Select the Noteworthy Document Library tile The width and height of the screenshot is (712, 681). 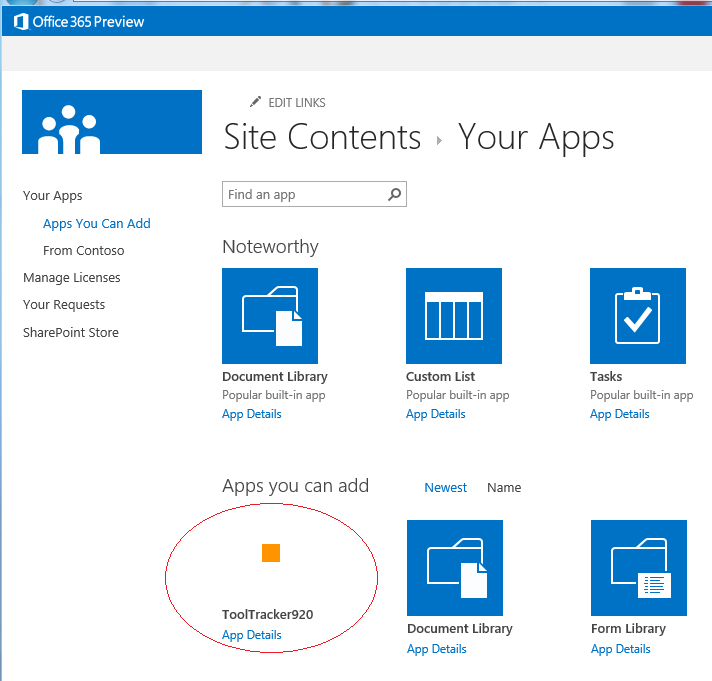[270, 316]
